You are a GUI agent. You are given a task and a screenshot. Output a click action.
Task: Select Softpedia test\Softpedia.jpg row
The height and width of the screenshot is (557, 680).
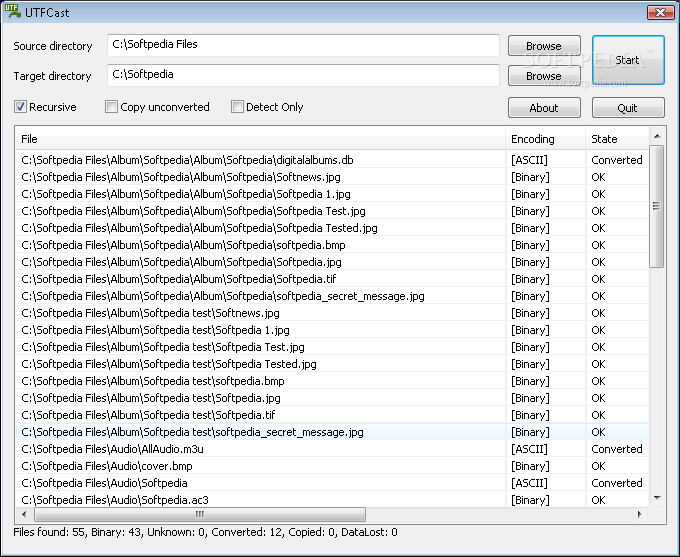(x=332, y=398)
